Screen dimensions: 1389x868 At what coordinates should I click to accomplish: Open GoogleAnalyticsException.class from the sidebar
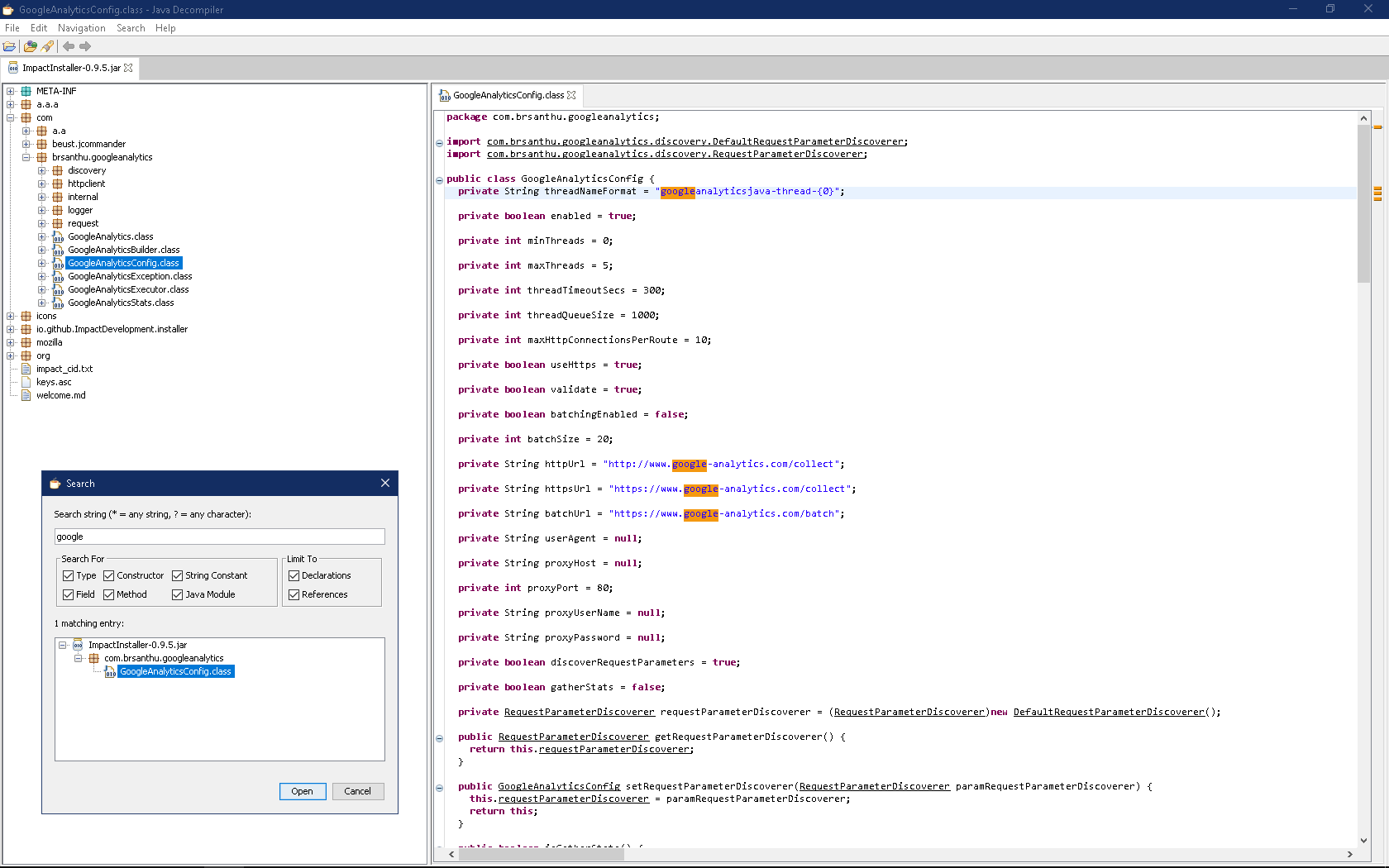[128, 275]
